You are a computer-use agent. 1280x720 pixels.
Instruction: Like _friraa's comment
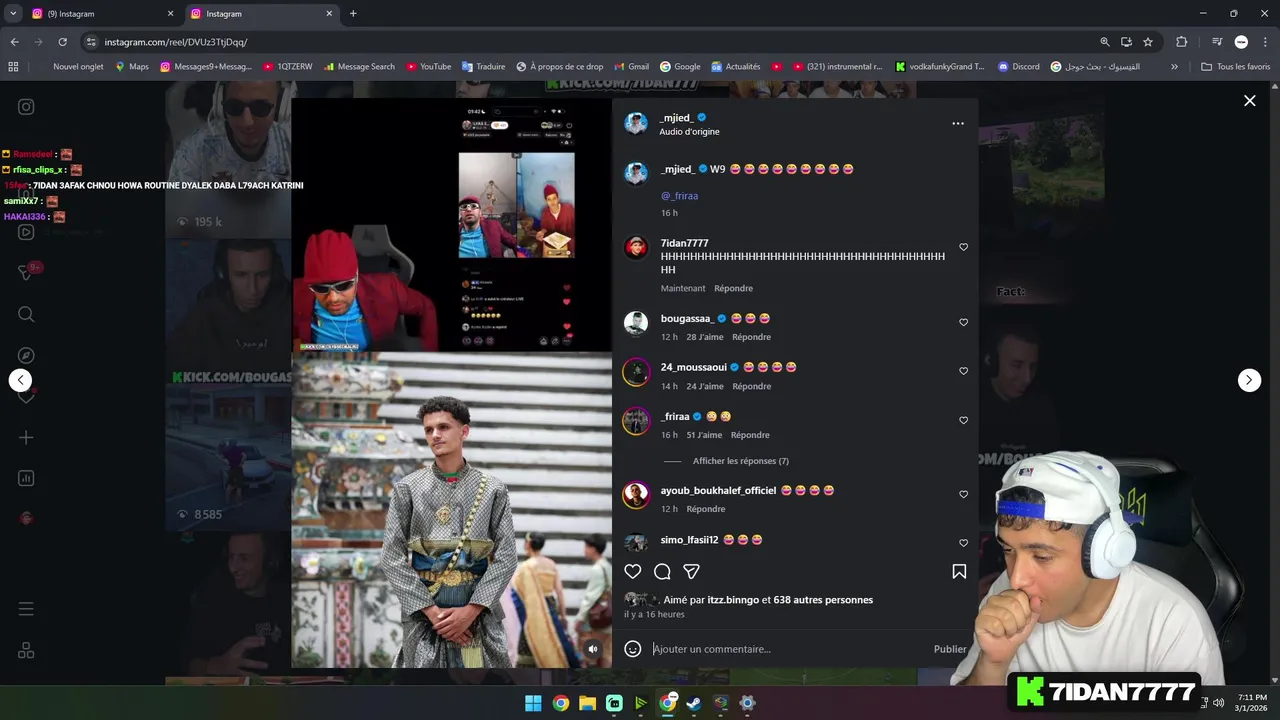coord(964,420)
